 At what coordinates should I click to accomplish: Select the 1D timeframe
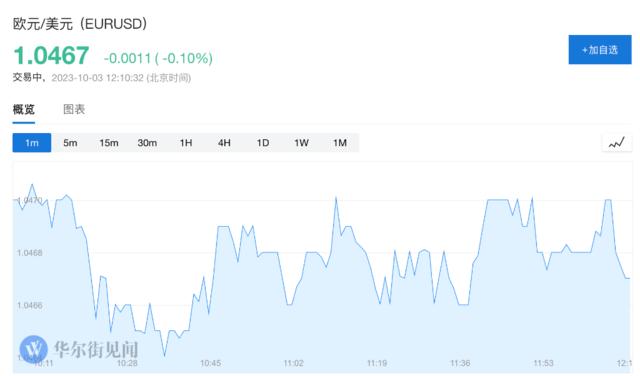(x=263, y=143)
